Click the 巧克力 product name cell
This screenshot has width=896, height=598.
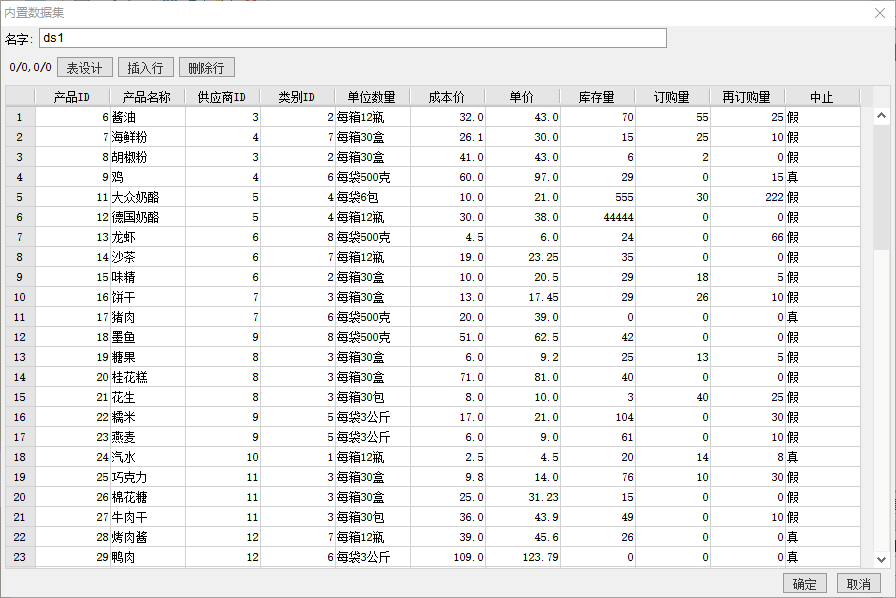click(x=147, y=477)
